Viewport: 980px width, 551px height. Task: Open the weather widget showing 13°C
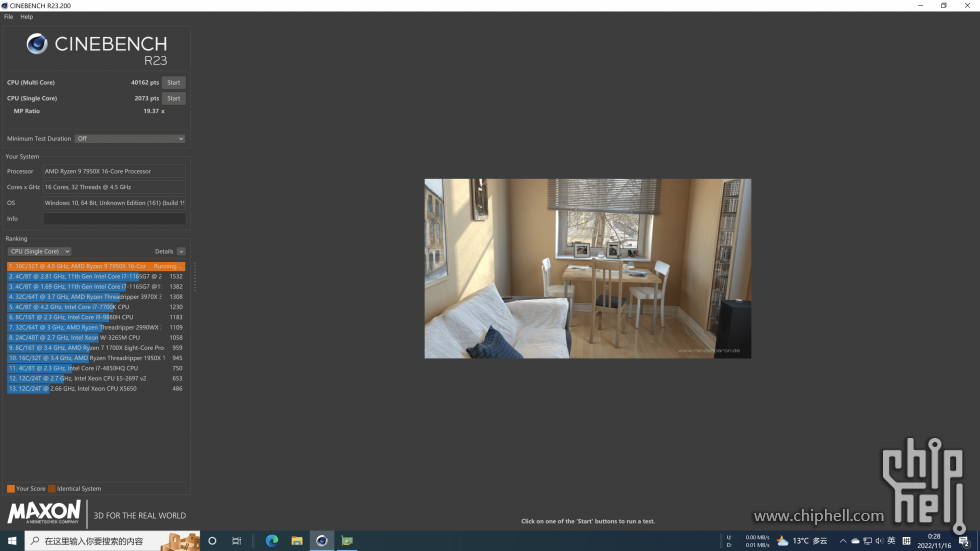click(x=802, y=541)
